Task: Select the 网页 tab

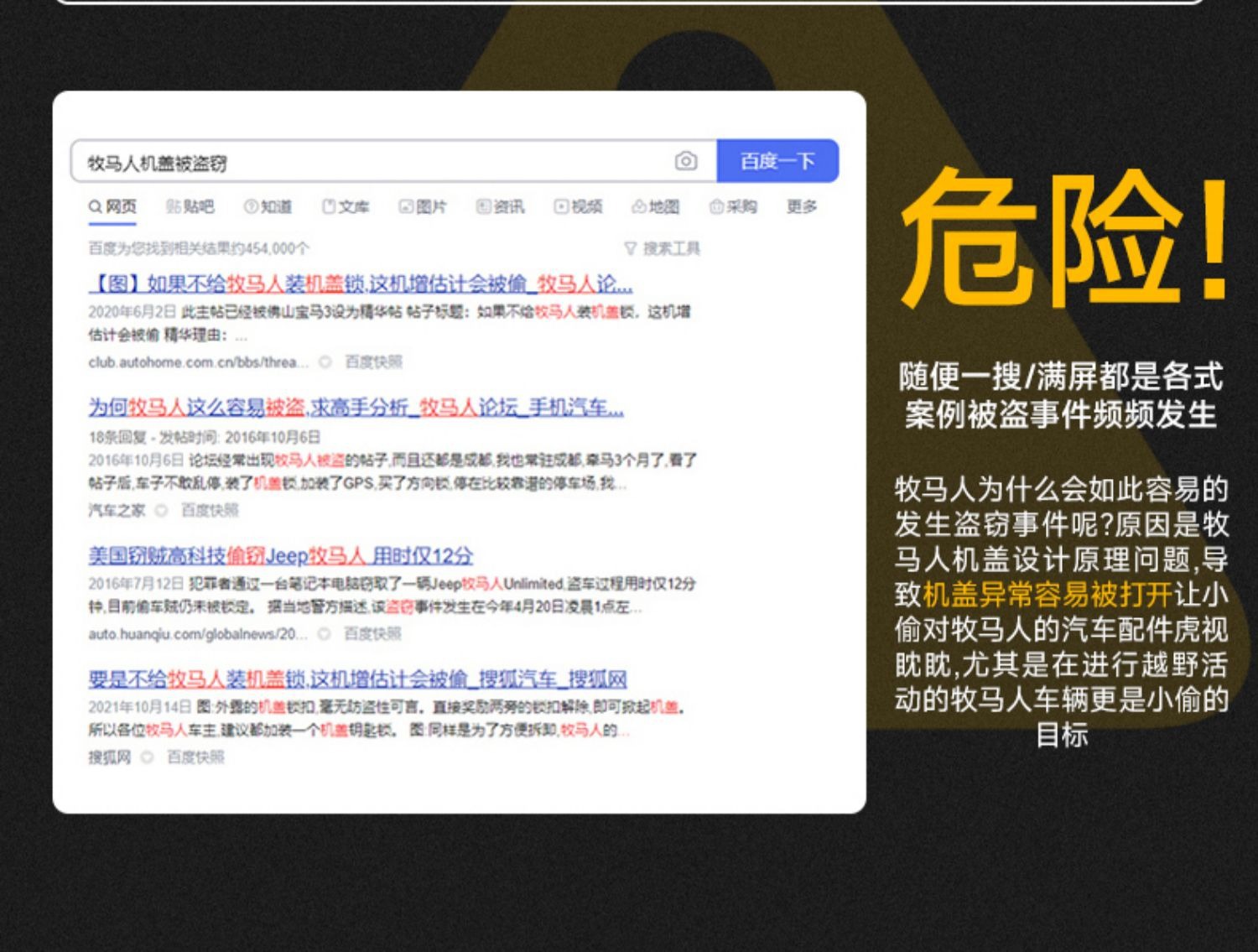Action: click(x=112, y=206)
